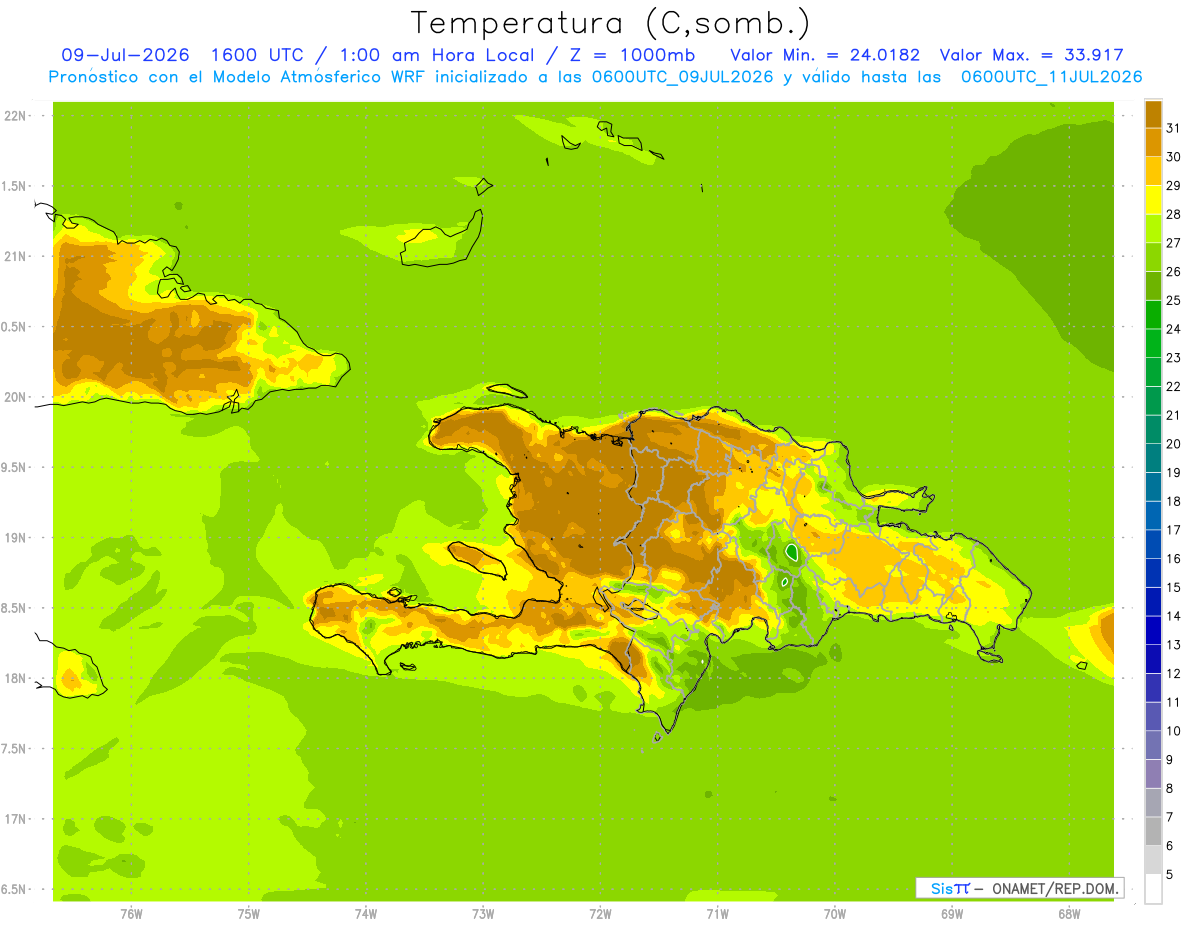The width and height of the screenshot is (1200, 927).
Task: Click the '75W' longitude label
Action: click(248, 913)
